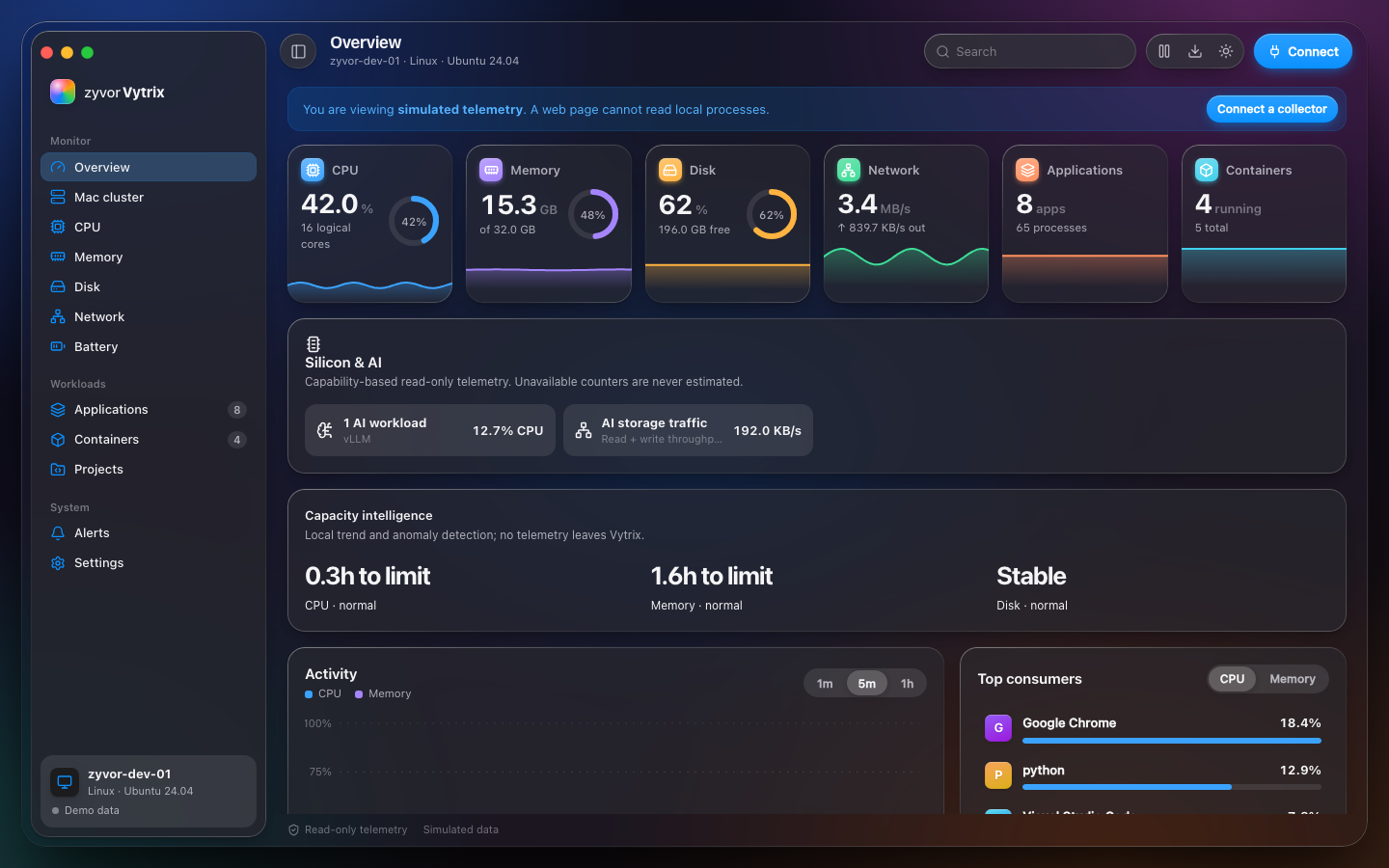
Task: Switch Top consumers to Memory
Action: coord(1293,679)
